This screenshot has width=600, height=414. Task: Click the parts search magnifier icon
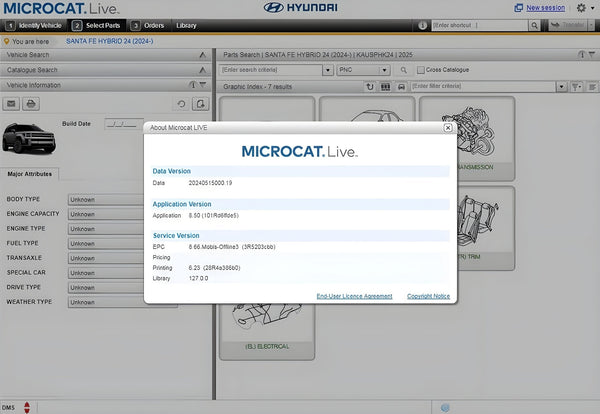(403, 70)
